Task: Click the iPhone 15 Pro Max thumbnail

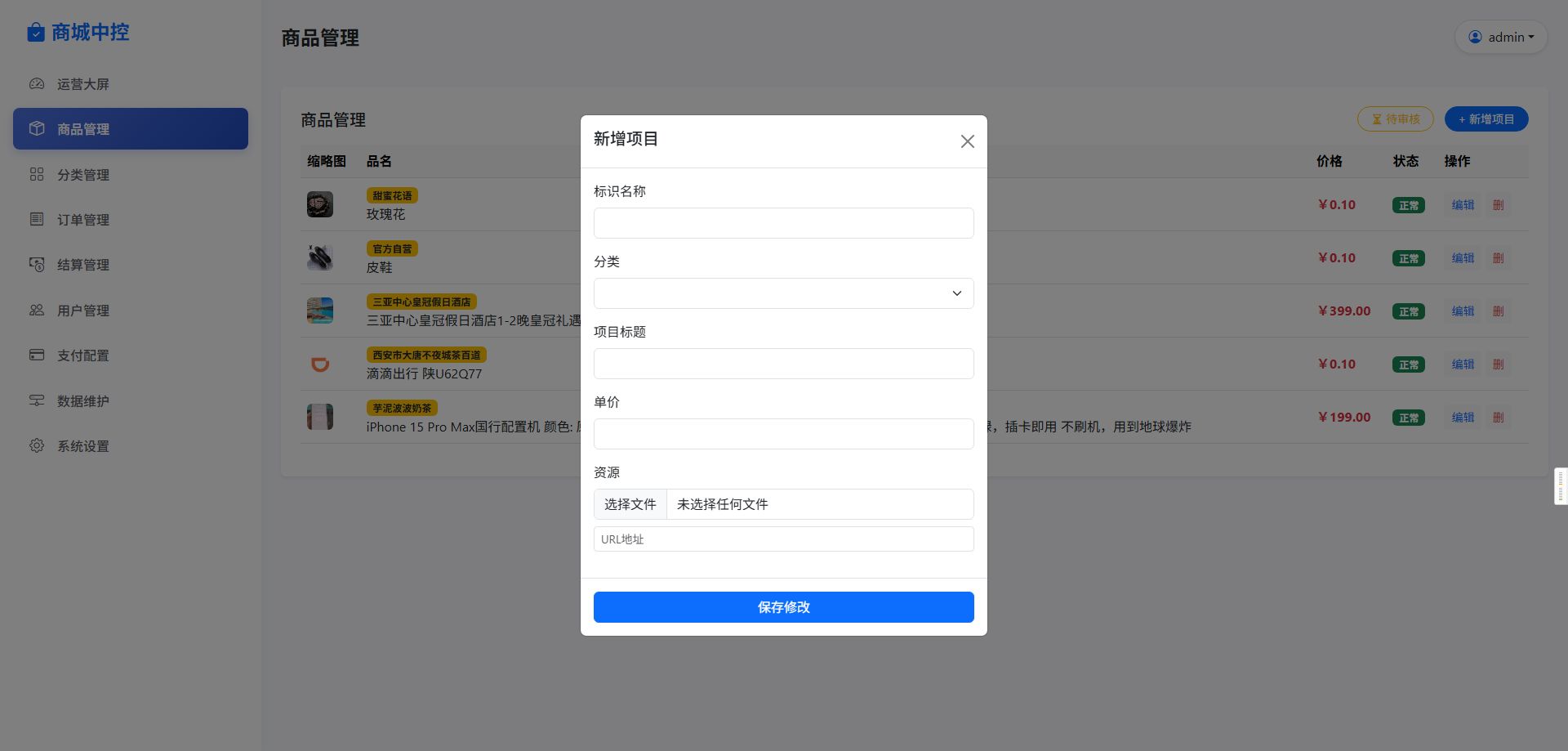Action: pyautogui.click(x=320, y=417)
